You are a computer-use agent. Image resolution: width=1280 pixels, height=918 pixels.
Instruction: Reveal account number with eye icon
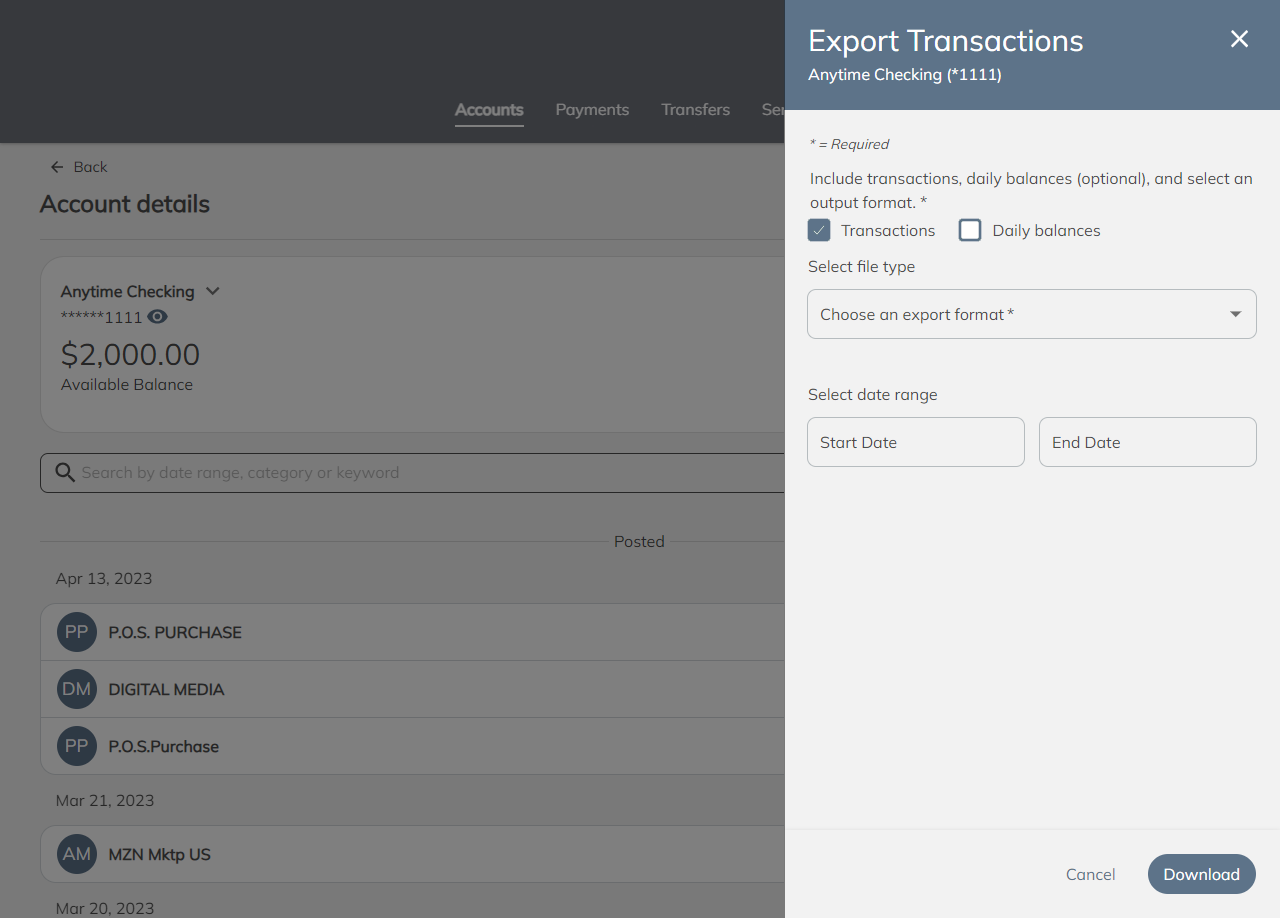click(x=157, y=317)
